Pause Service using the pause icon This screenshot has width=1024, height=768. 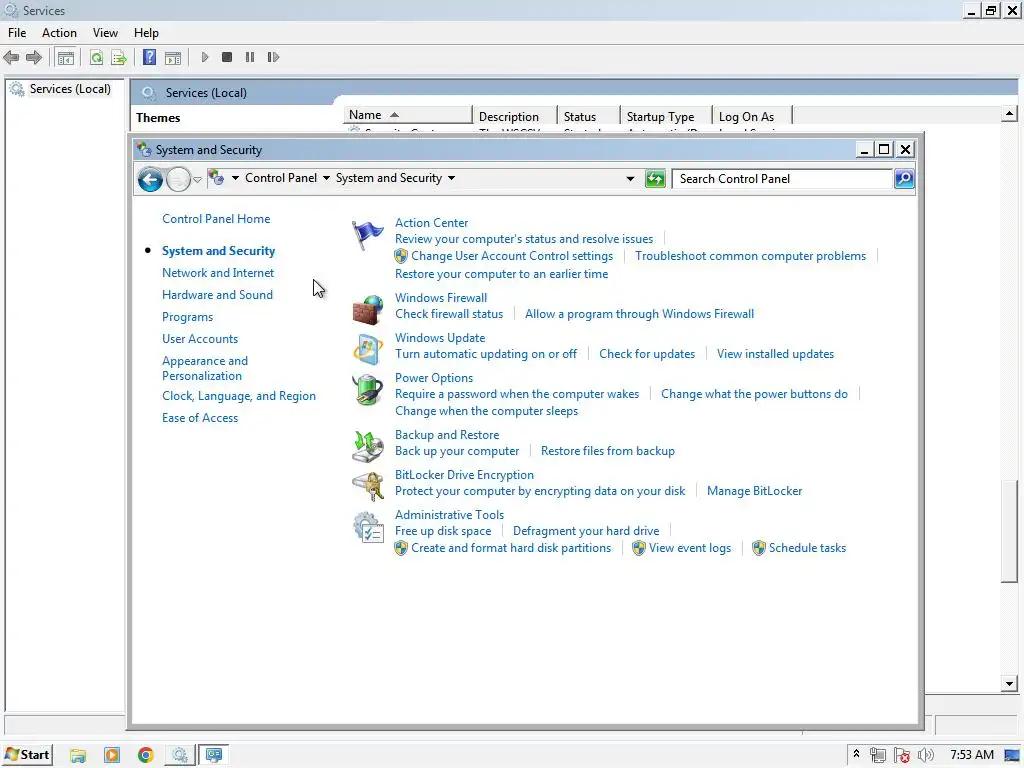coord(249,57)
